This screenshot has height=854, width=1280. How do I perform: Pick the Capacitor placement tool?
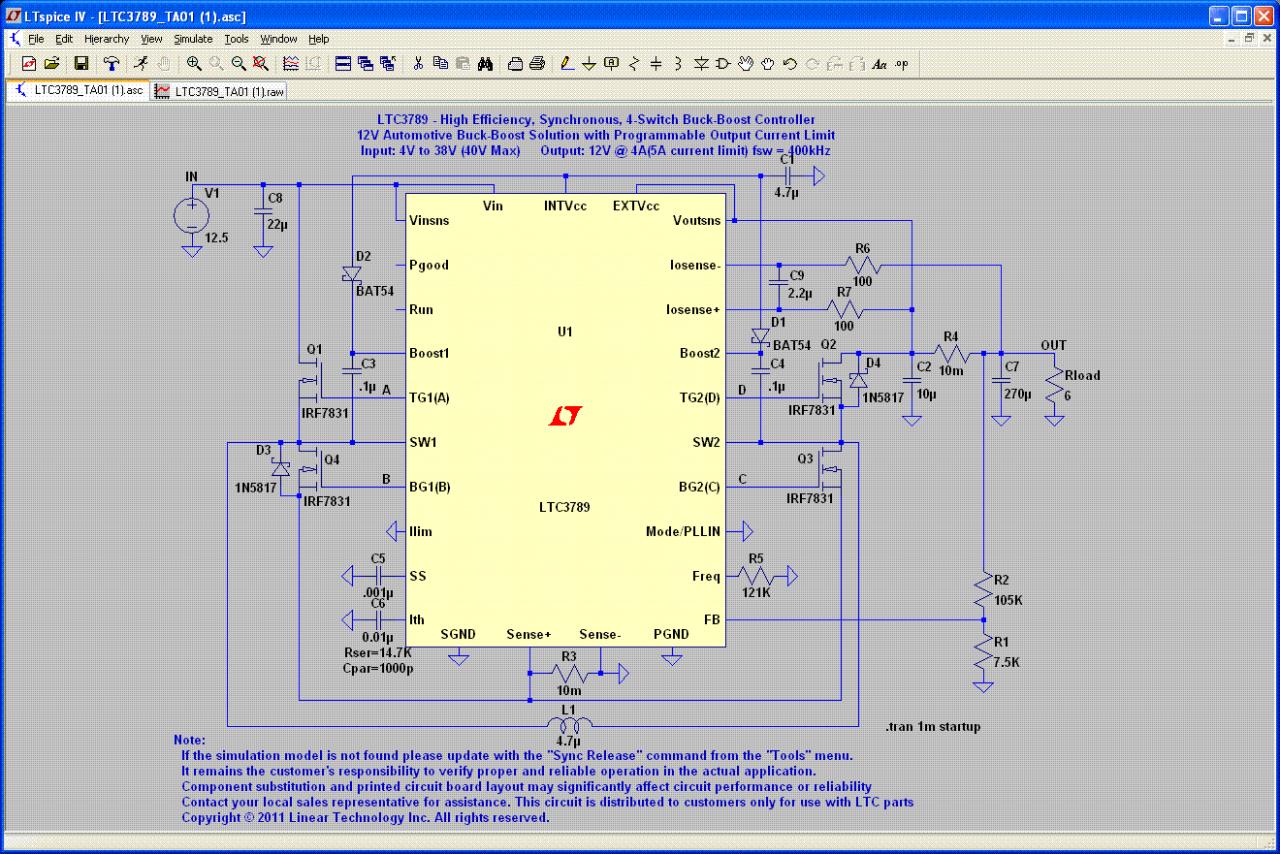pos(656,64)
